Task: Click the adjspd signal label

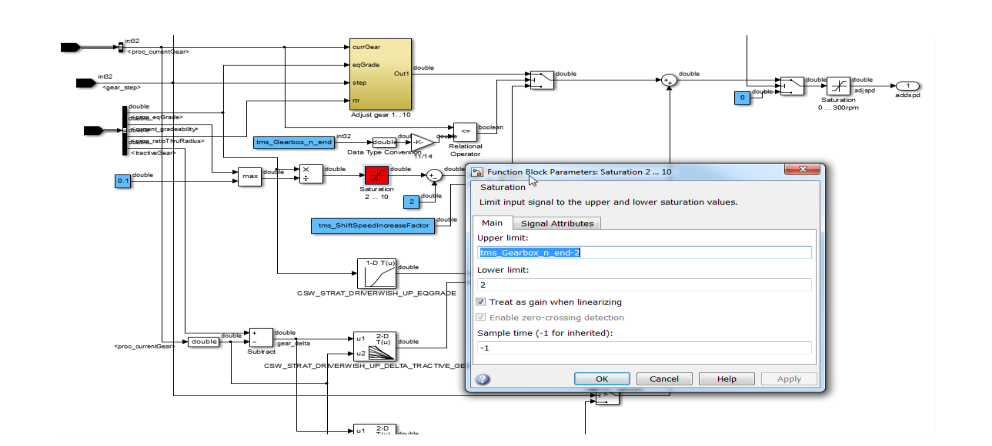Action: pyautogui.click(x=864, y=91)
